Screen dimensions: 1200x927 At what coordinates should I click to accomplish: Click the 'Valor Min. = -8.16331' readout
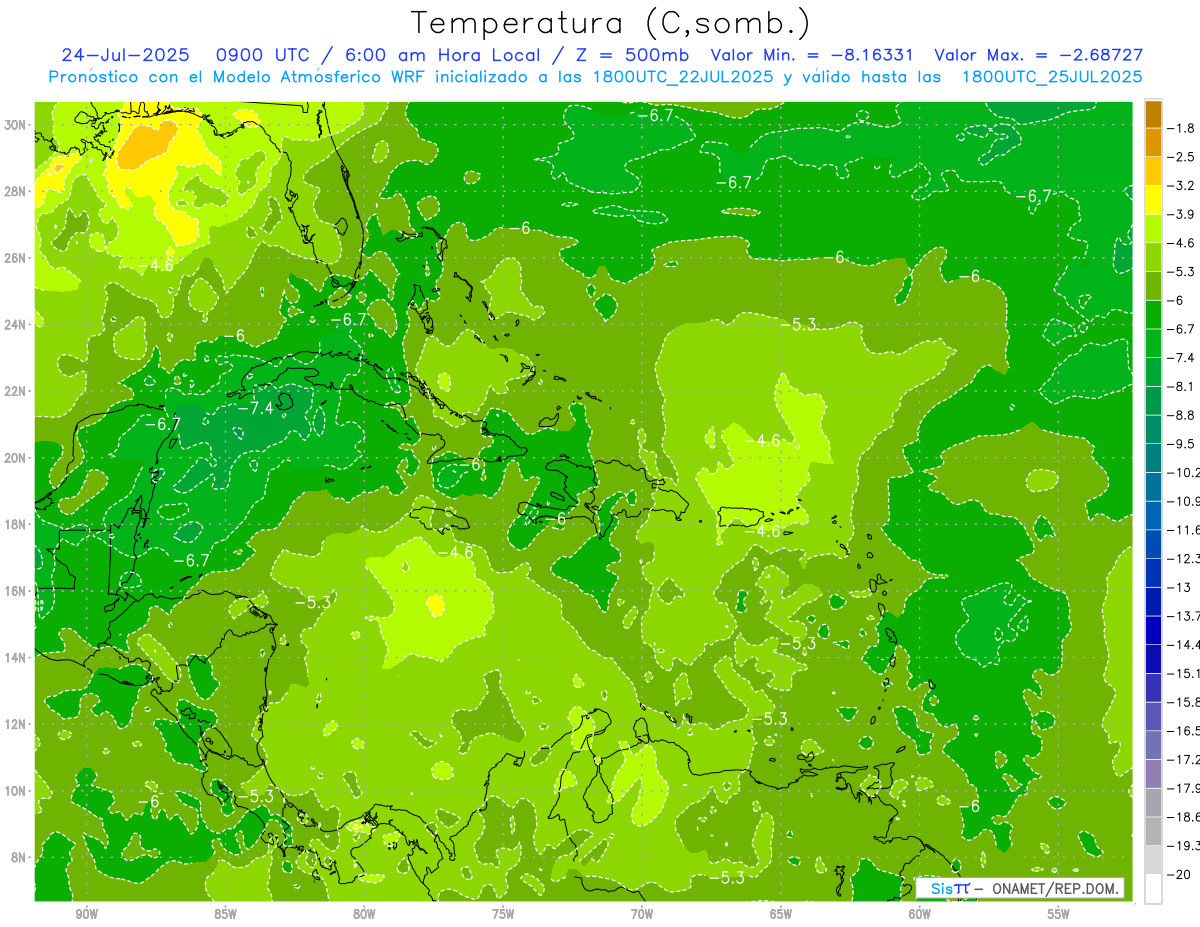click(811, 55)
